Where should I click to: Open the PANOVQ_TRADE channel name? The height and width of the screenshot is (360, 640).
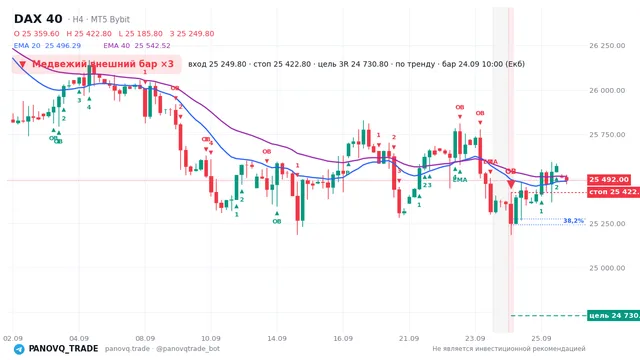[63, 349]
